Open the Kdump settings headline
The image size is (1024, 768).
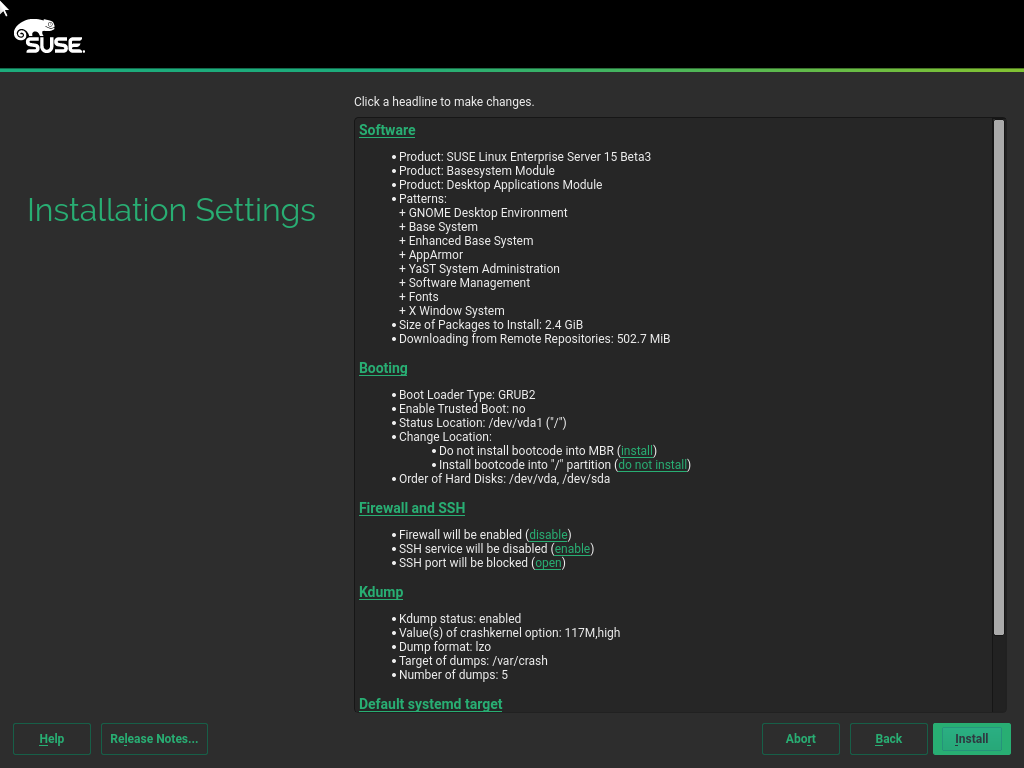[381, 592]
